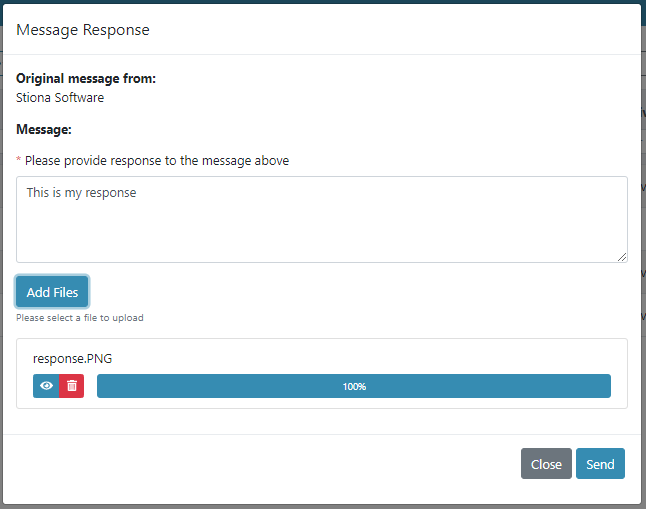Click the resize handle of the response text box
The width and height of the screenshot is (646, 509).
[622, 257]
